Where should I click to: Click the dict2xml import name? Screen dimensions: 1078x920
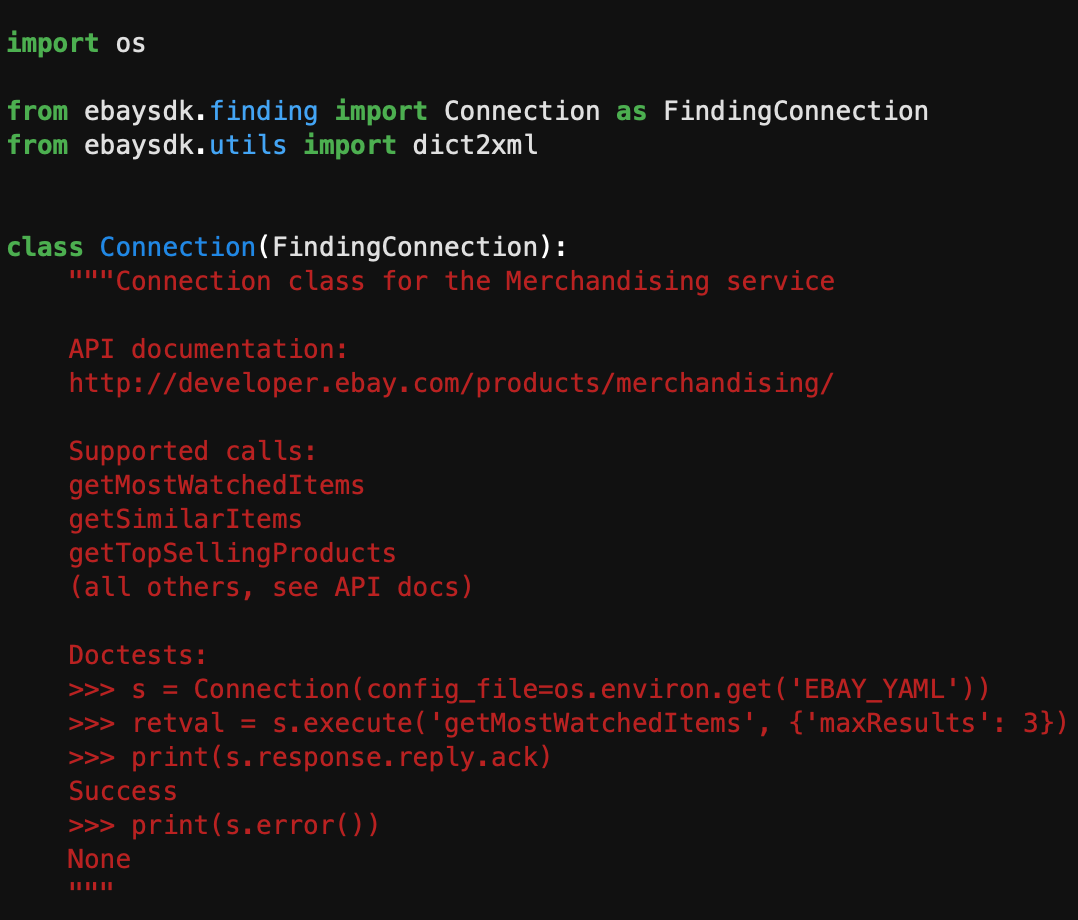tap(475, 144)
